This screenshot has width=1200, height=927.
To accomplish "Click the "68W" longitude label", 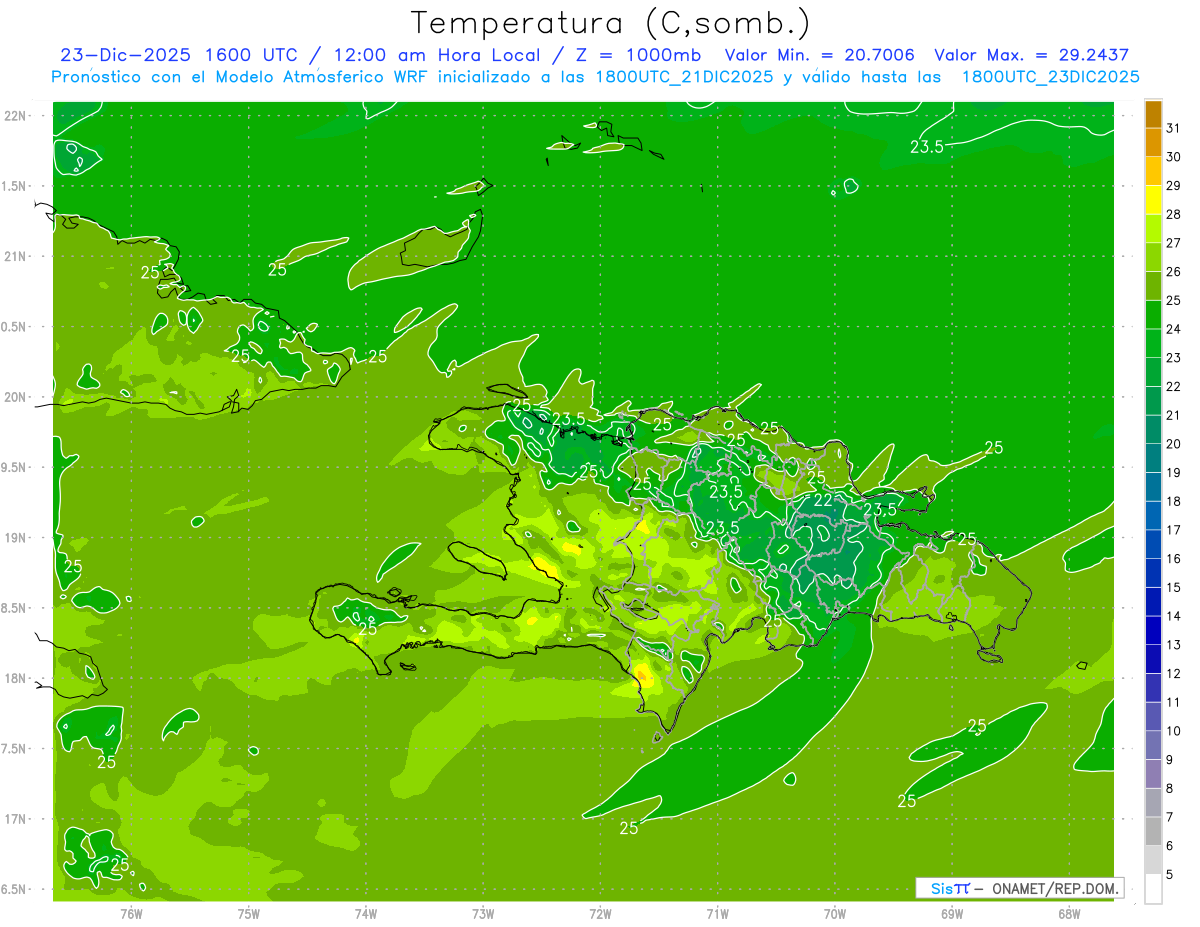I will 1069,913.
